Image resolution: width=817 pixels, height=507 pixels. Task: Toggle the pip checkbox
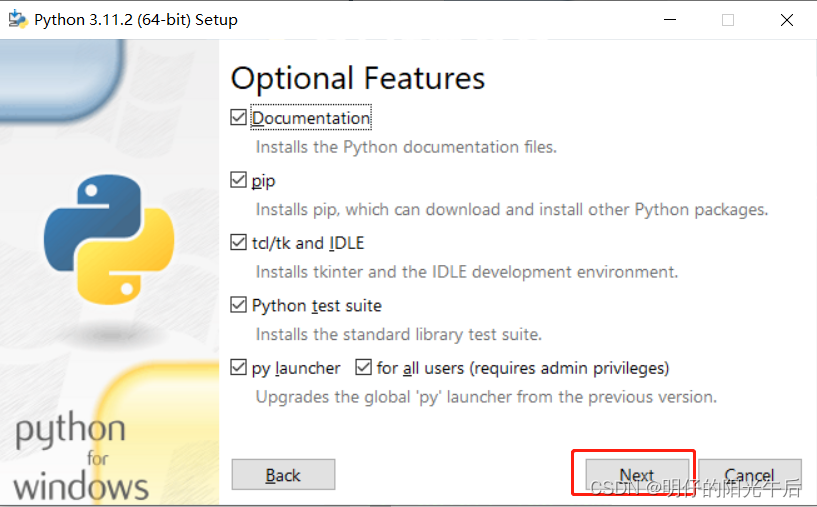tap(238, 181)
